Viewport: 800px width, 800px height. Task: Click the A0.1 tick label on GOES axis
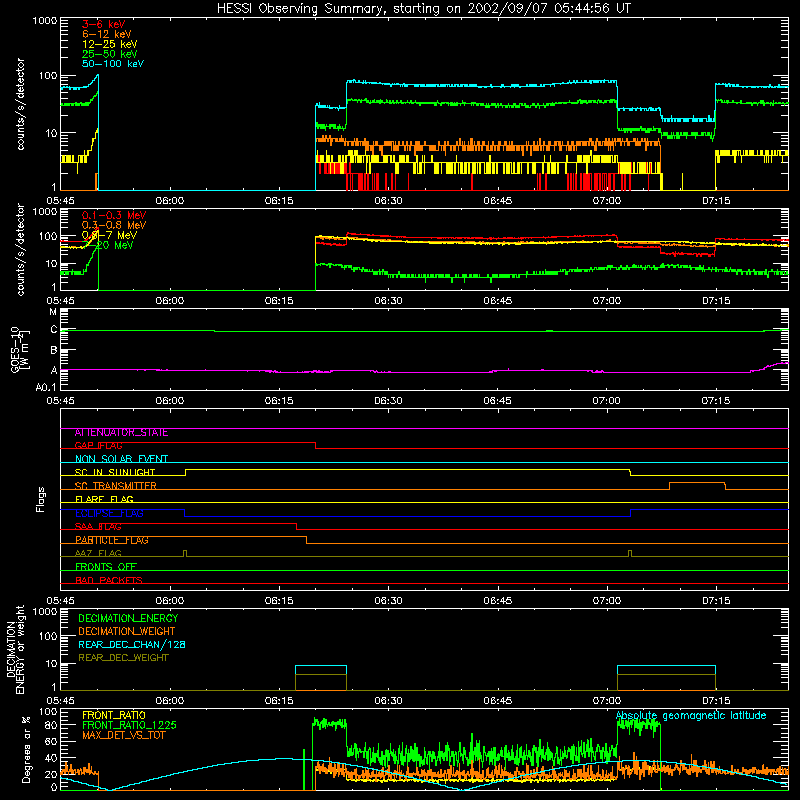point(46,388)
